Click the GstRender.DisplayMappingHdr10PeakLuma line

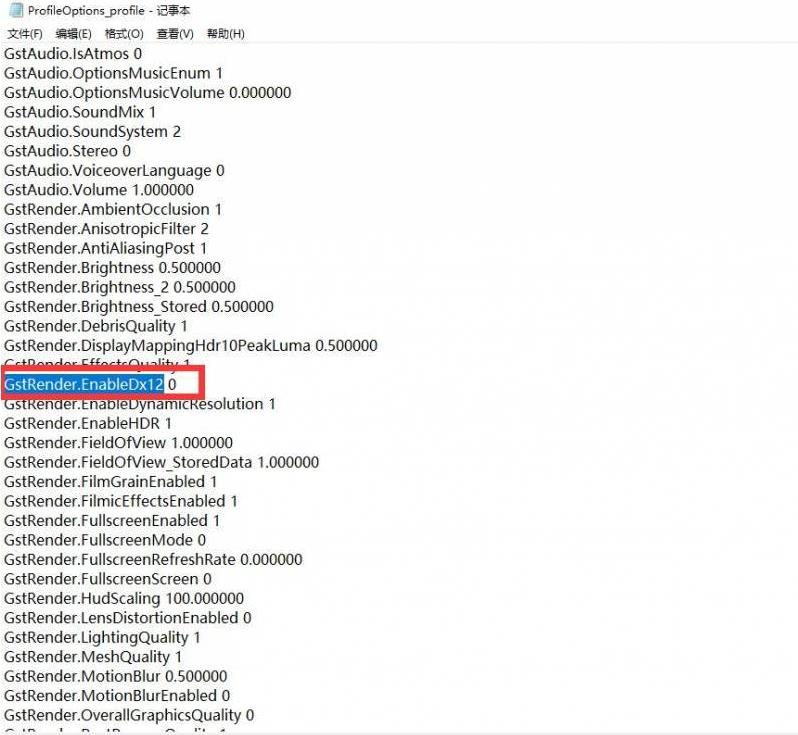[190, 346]
